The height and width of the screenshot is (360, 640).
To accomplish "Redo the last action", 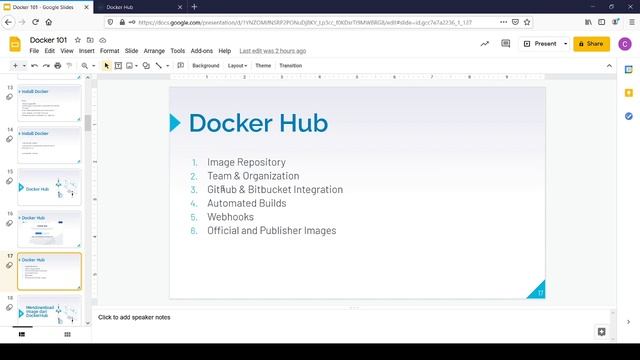I will pos(46,66).
